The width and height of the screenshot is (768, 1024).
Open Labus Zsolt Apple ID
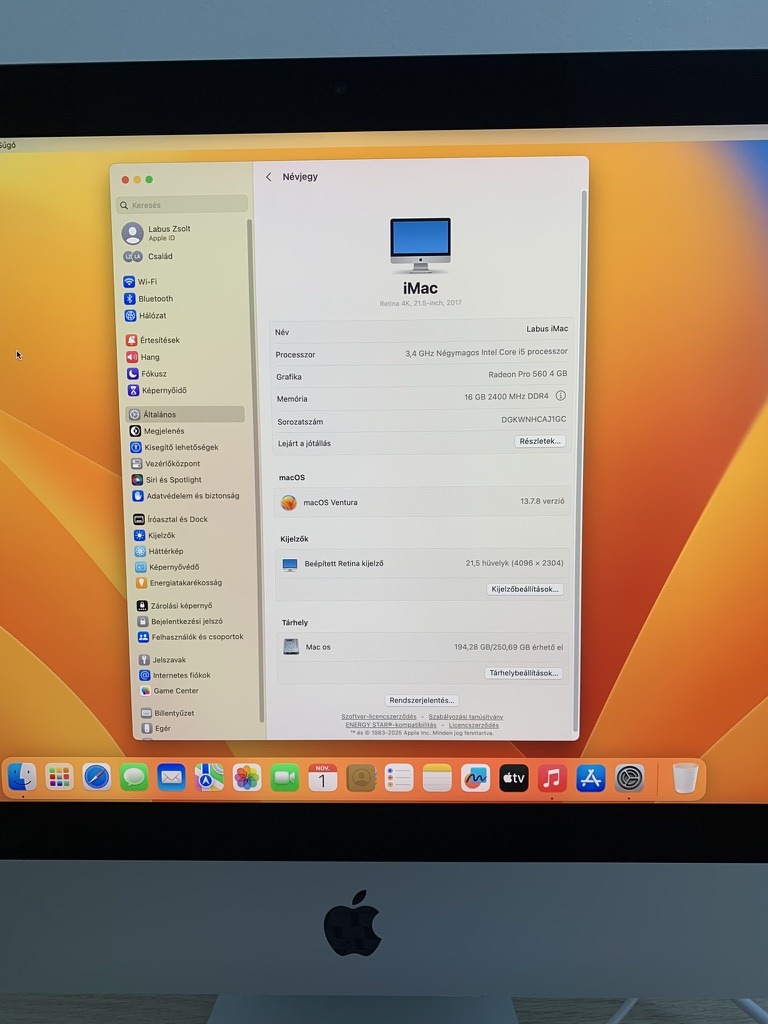click(x=157, y=233)
